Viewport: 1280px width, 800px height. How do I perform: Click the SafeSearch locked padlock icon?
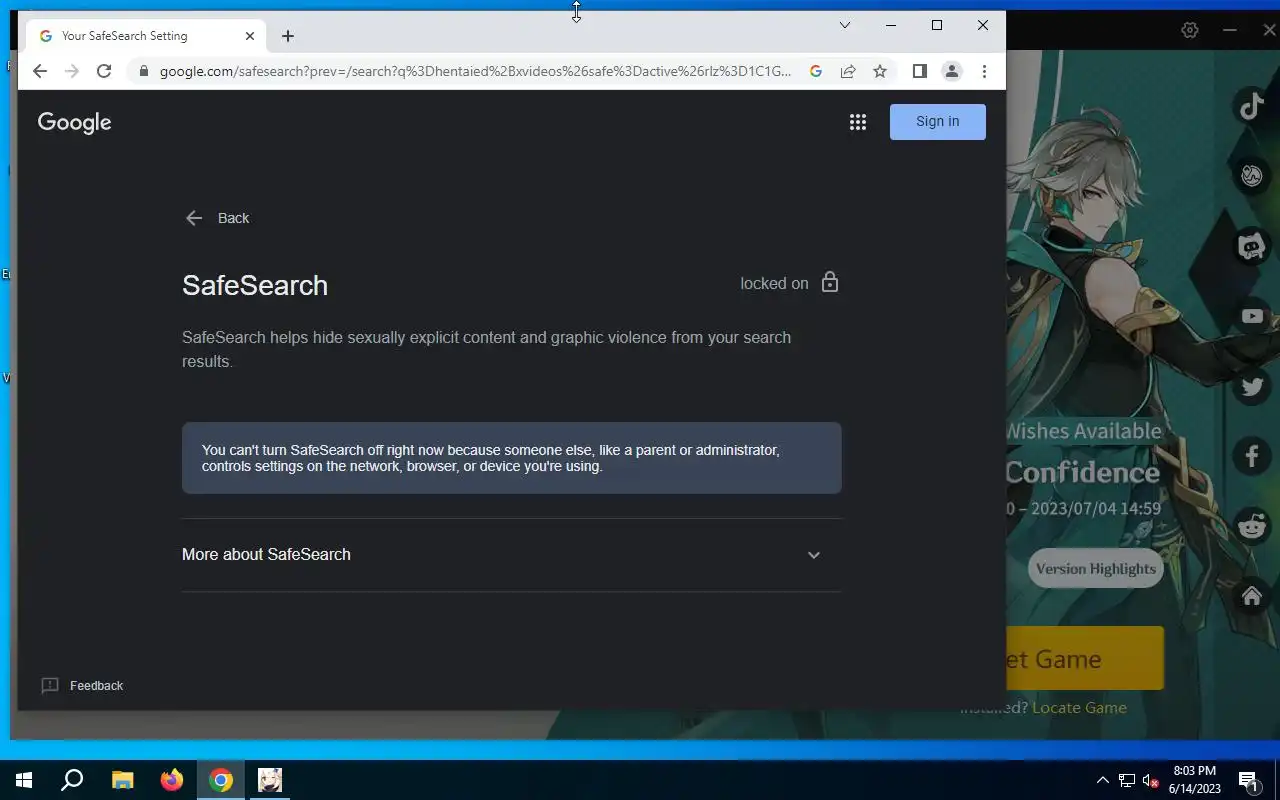(830, 282)
